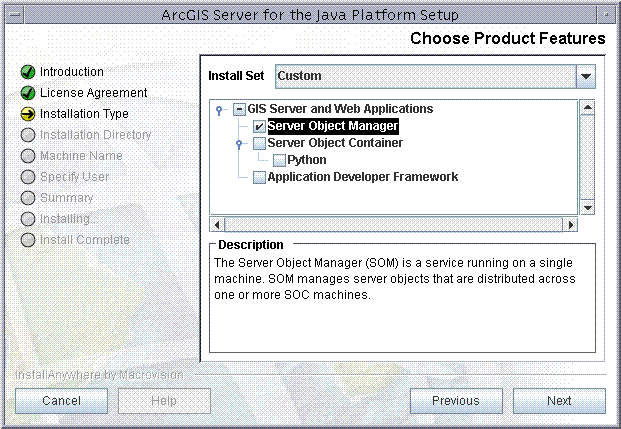Click the grey circle beside Installing
Screen dimensions: 621x429
pos(28,219)
